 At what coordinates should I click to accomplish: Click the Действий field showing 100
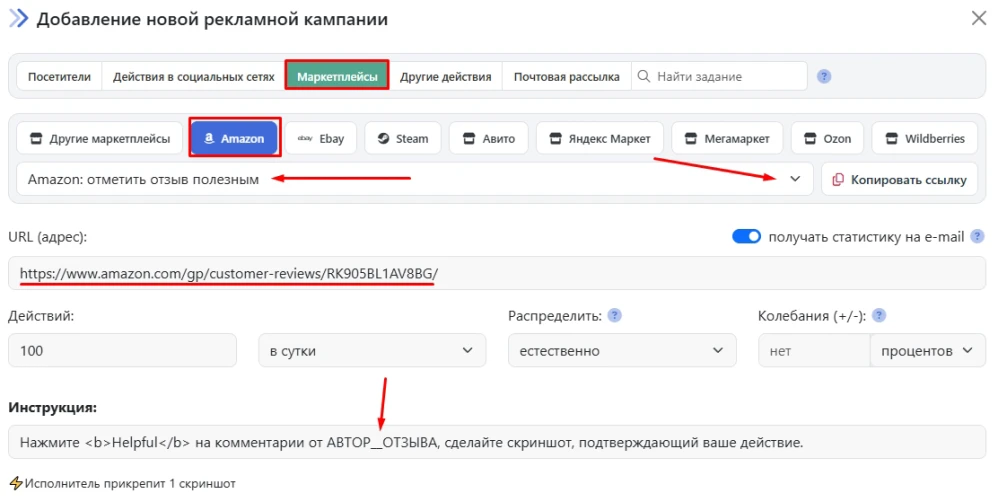pyautogui.click(x=122, y=351)
